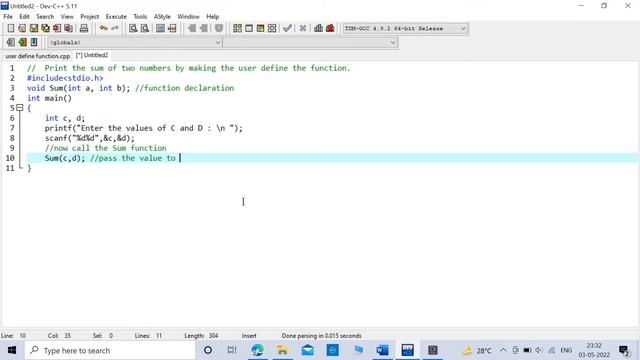Screen dimensions: 640x360
Task: Click the code line '#include<stdio.h>'
Action: tap(65, 78)
